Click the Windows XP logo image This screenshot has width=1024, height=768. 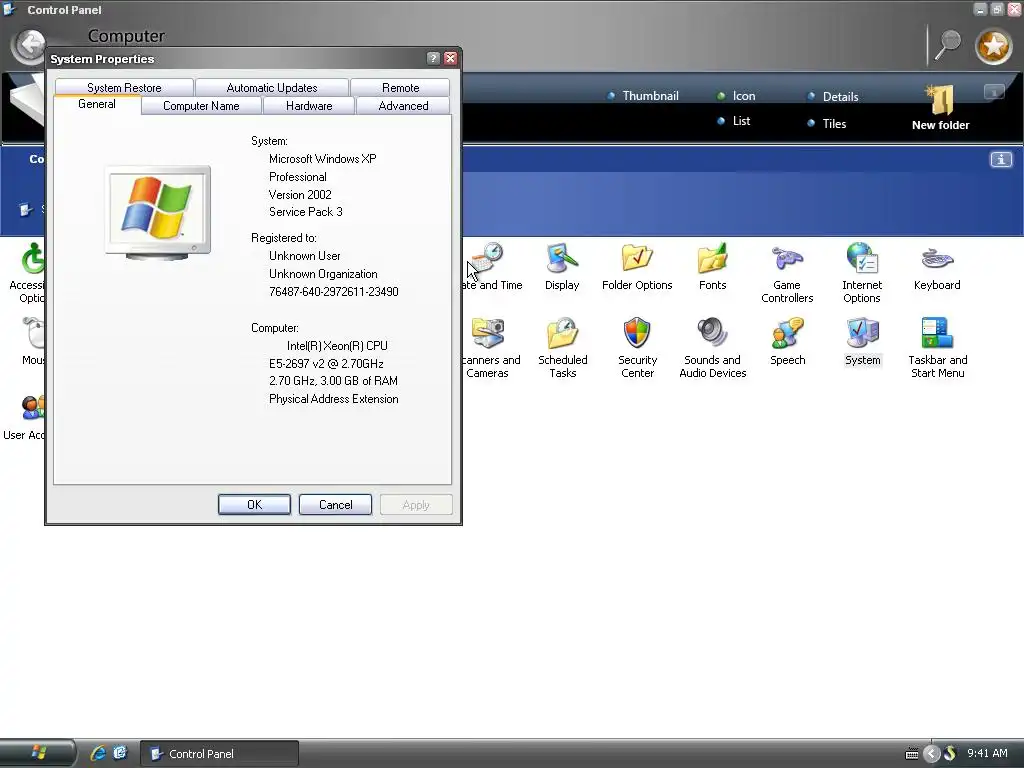(x=158, y=213)
